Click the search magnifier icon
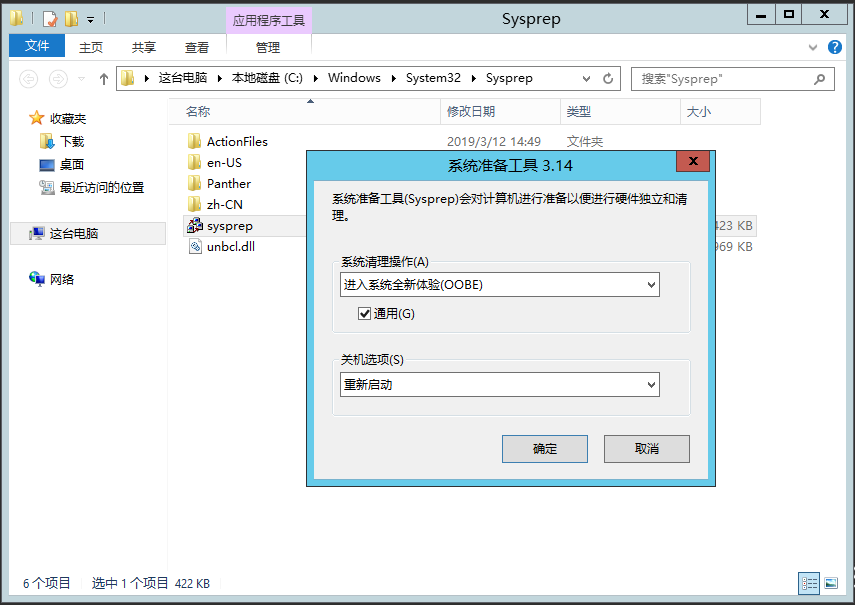 819,79
